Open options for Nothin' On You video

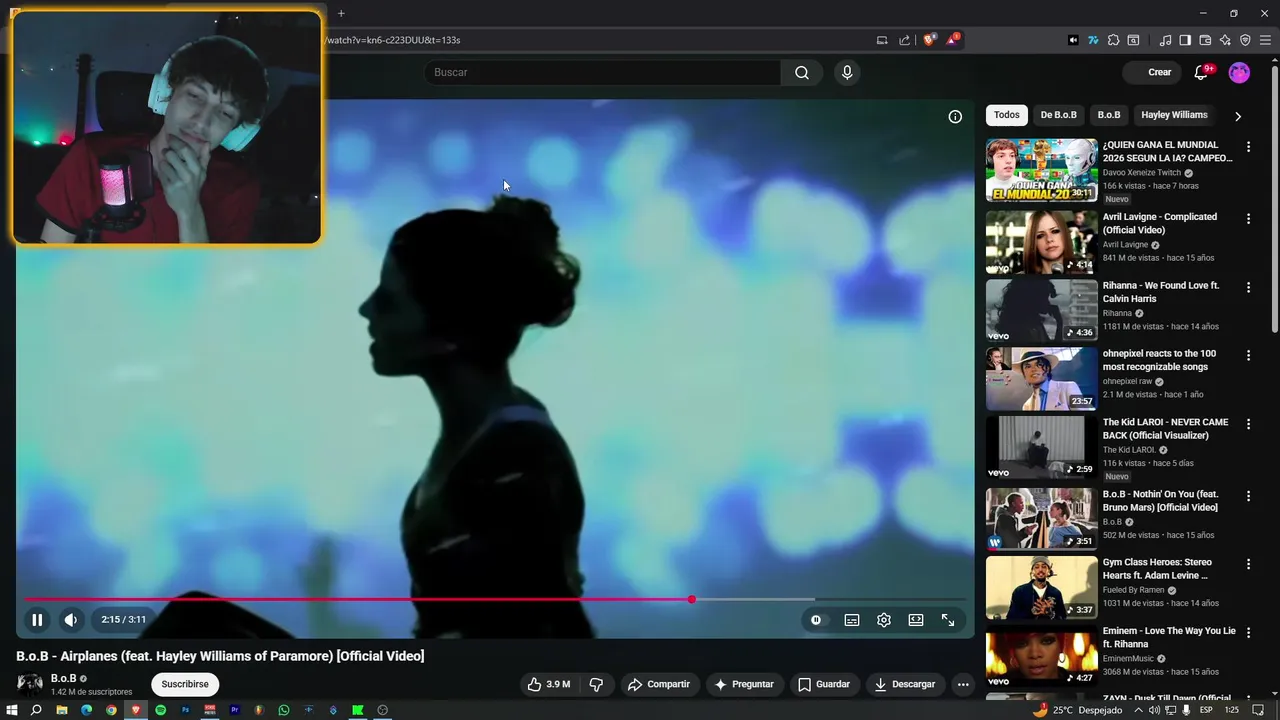(1248, 496)
